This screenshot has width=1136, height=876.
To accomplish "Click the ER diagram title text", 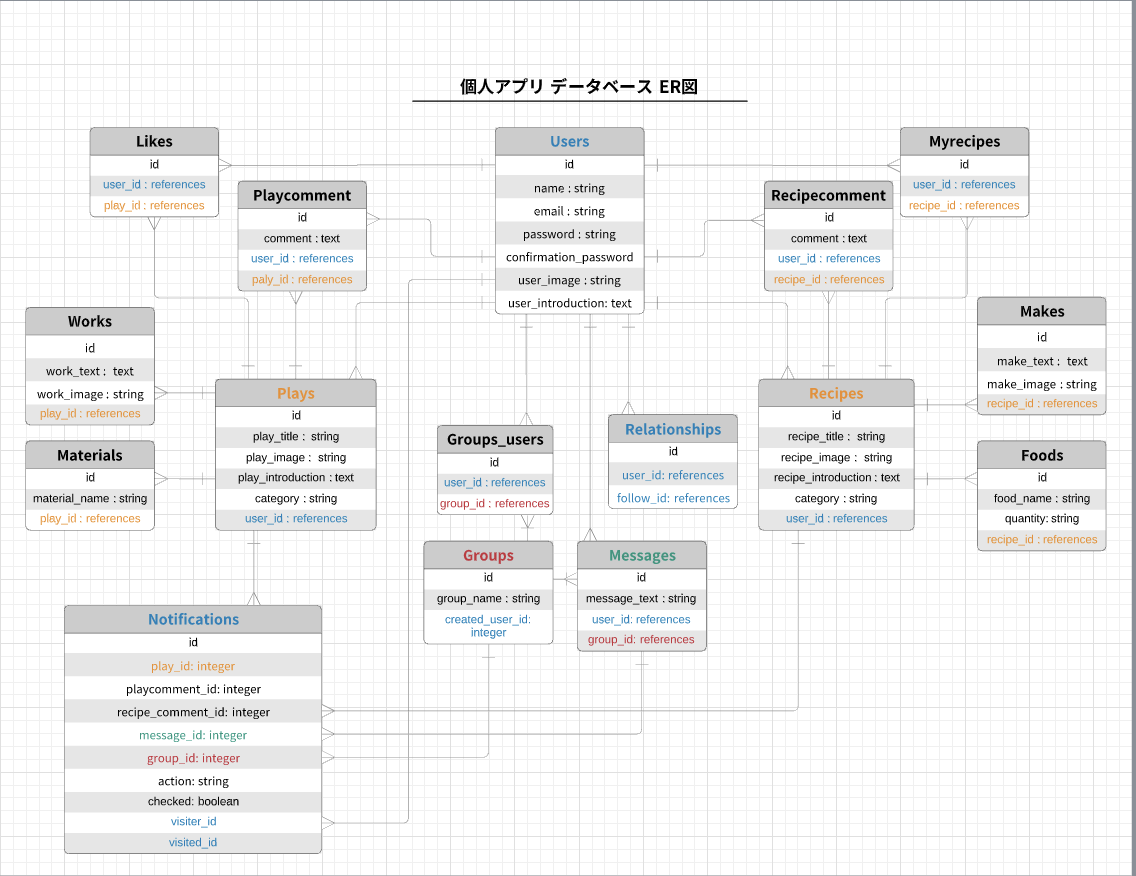I will coord(578,87).
